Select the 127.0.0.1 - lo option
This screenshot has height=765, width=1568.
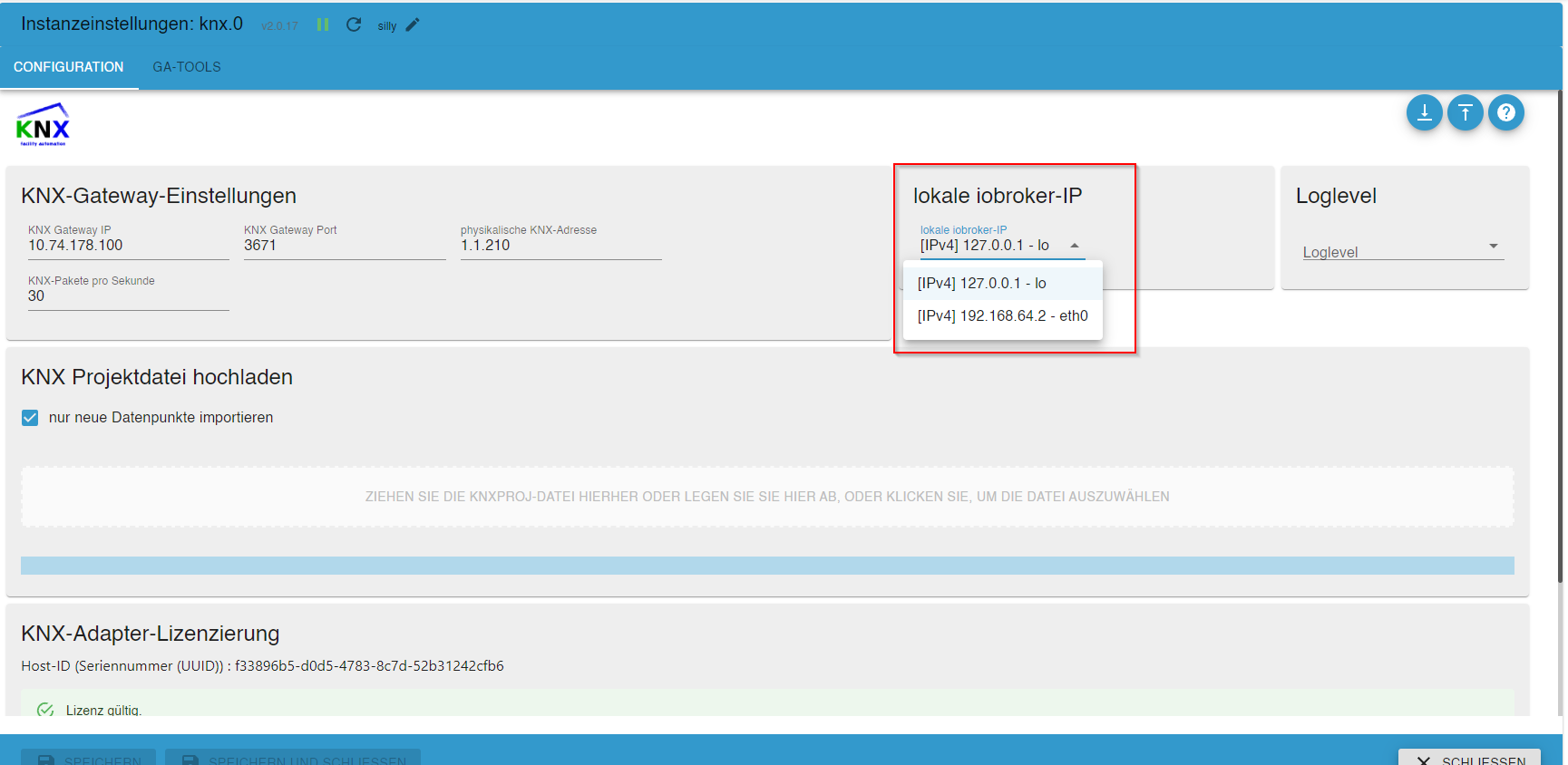(x=1002, y=284)
